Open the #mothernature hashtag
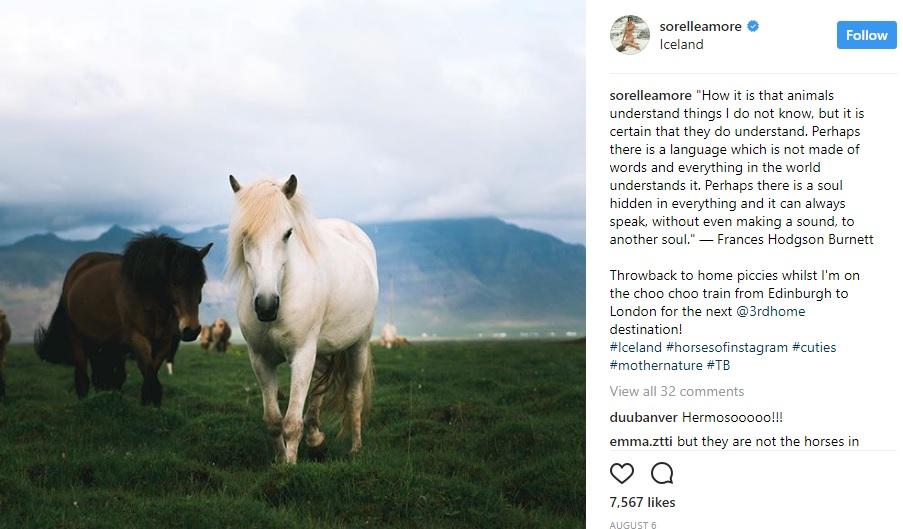 (x=656, y=365)
